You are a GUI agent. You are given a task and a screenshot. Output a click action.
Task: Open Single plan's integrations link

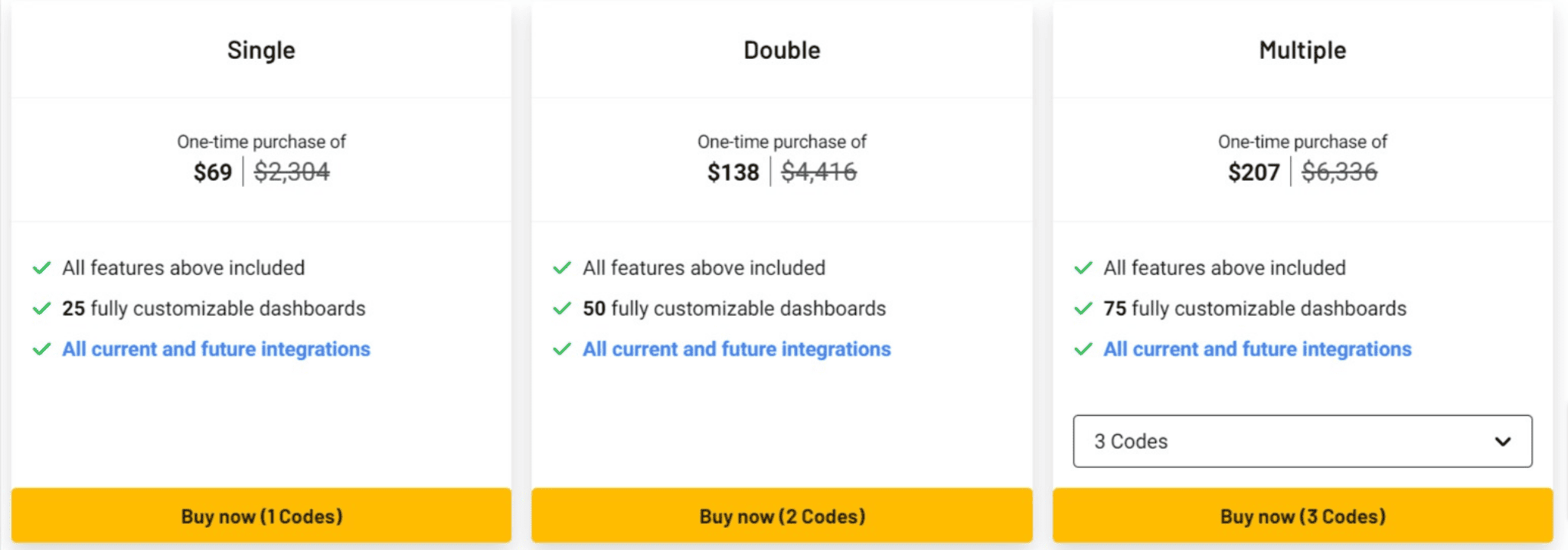point(216,349)
